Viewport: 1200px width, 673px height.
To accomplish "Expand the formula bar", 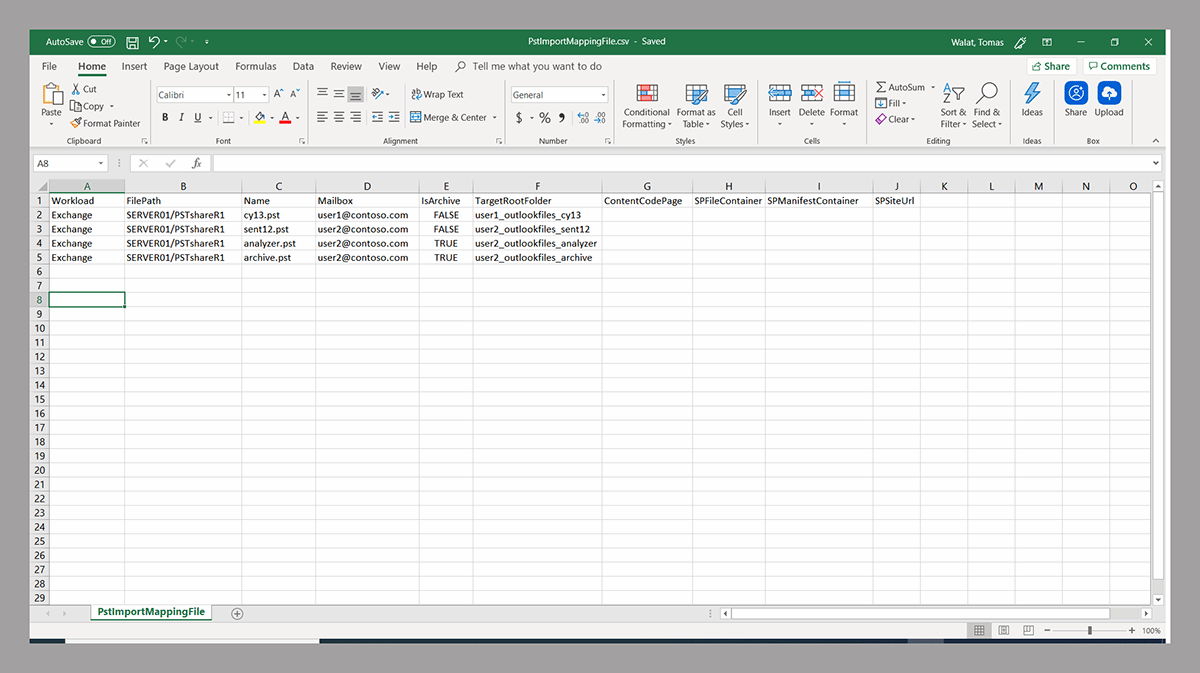I will coord(1156,163).
